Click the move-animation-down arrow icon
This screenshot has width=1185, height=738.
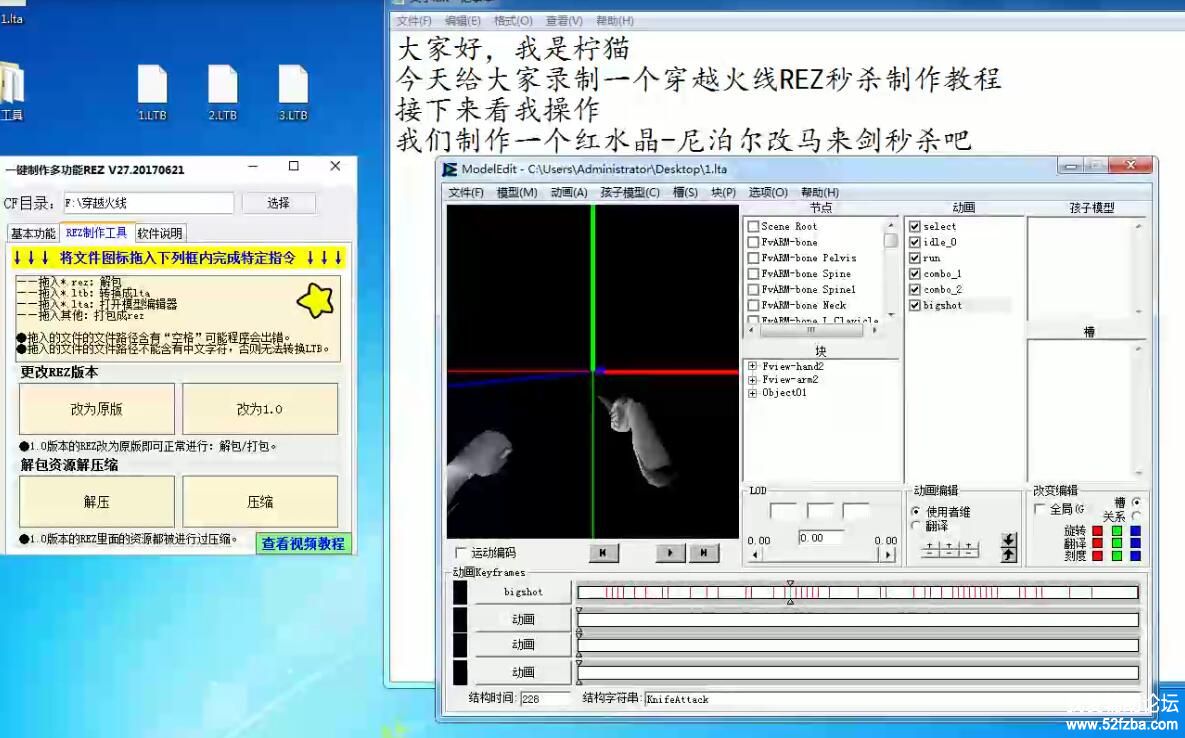click(1008, 540)
